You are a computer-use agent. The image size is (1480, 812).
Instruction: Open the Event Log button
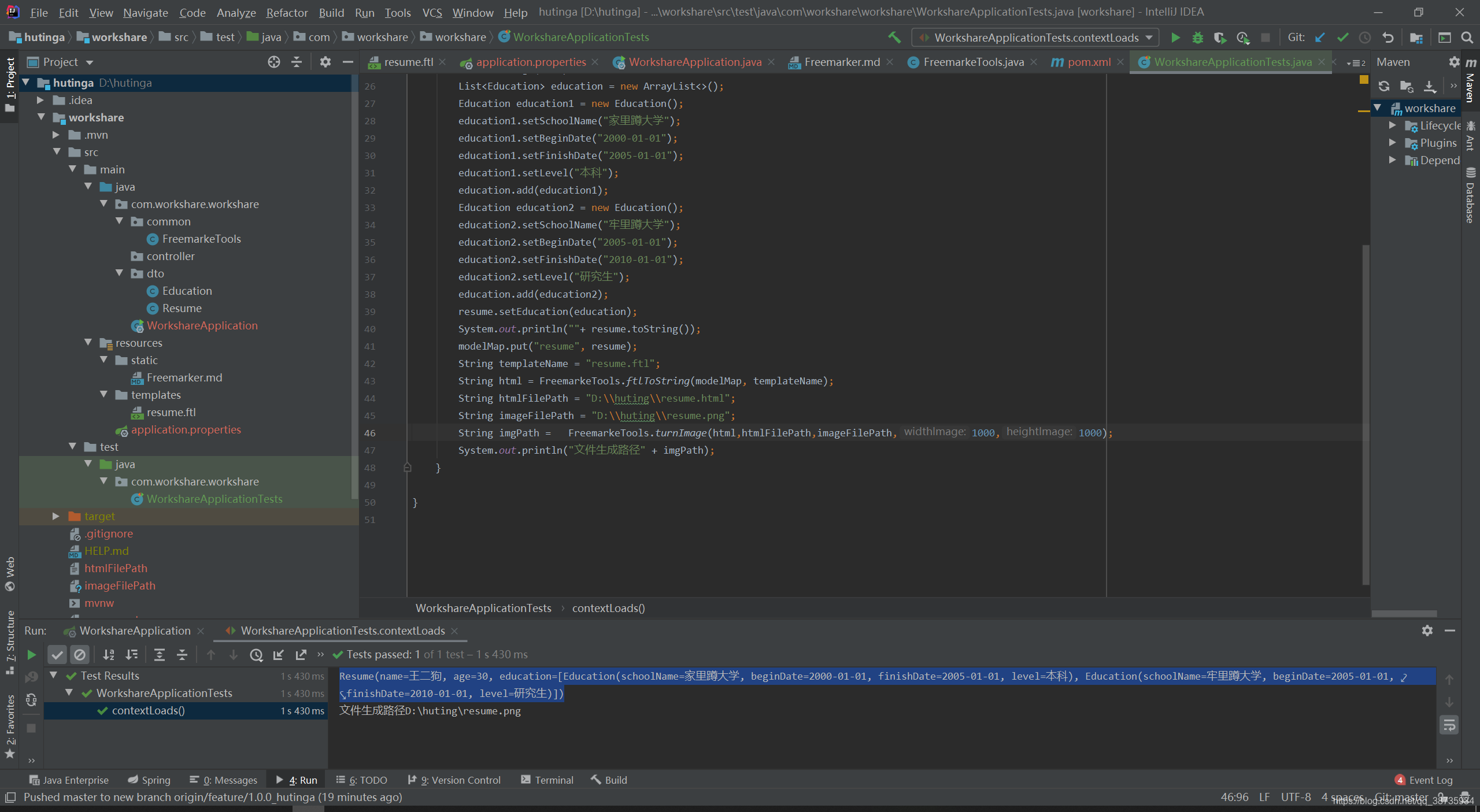click(1423, 780)
